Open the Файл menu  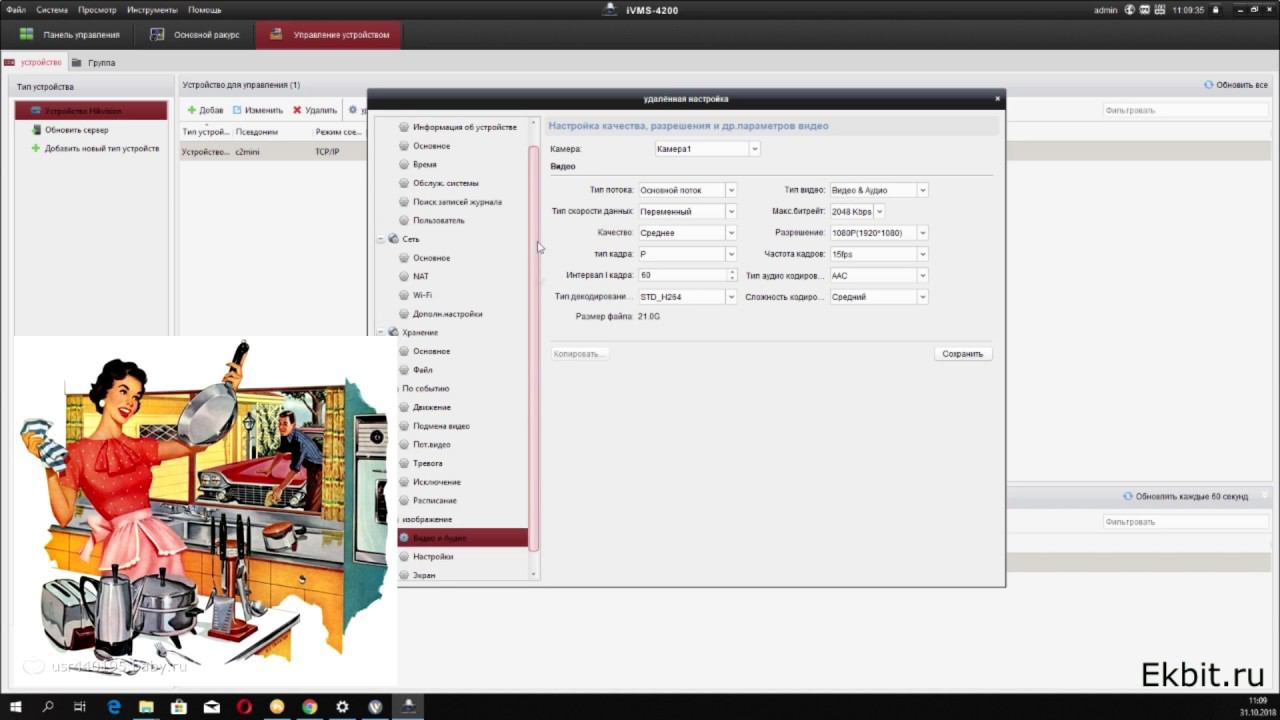(16, 9)
